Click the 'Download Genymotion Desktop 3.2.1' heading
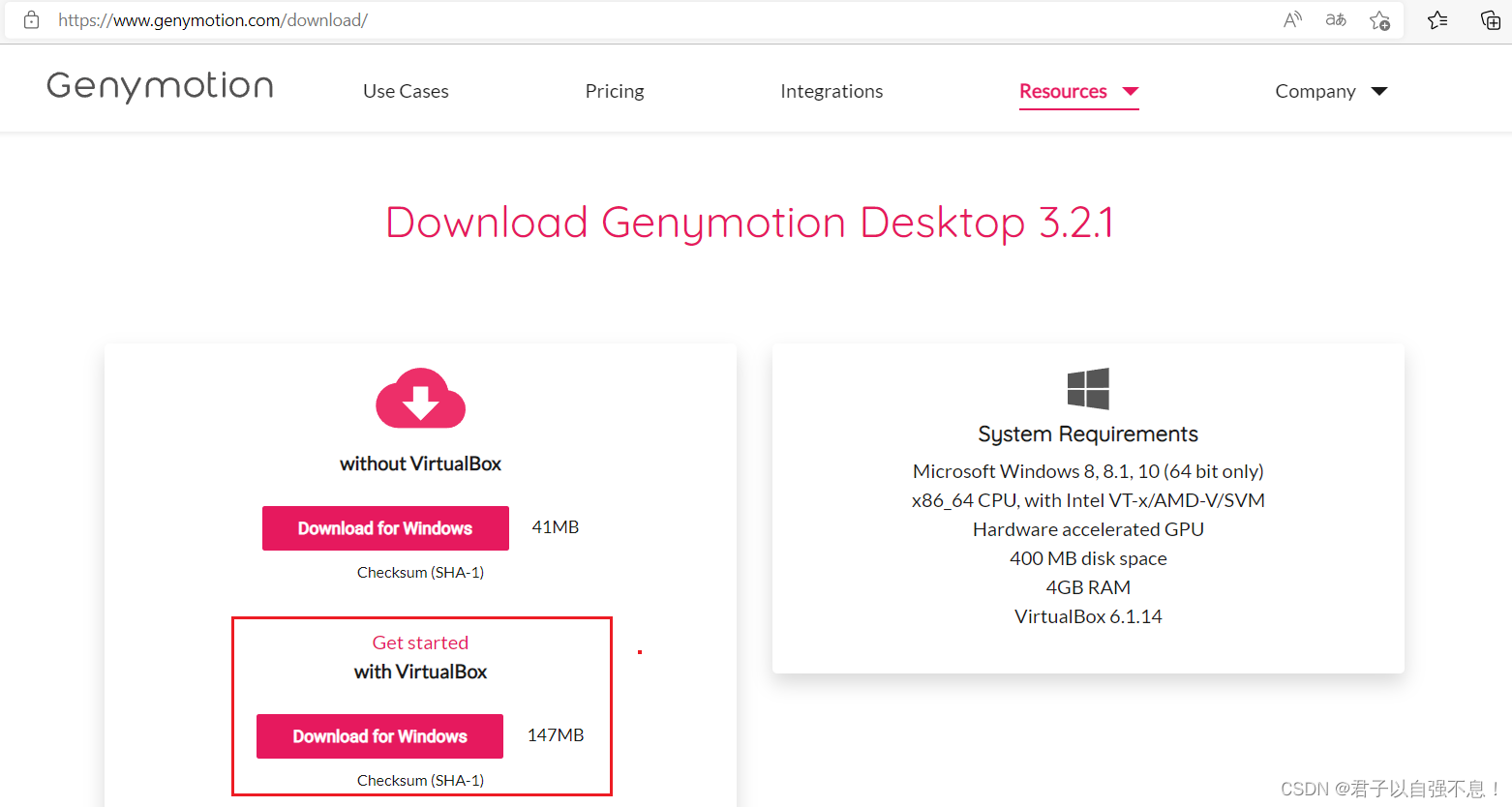The image size is (1512, 807). 750,223
